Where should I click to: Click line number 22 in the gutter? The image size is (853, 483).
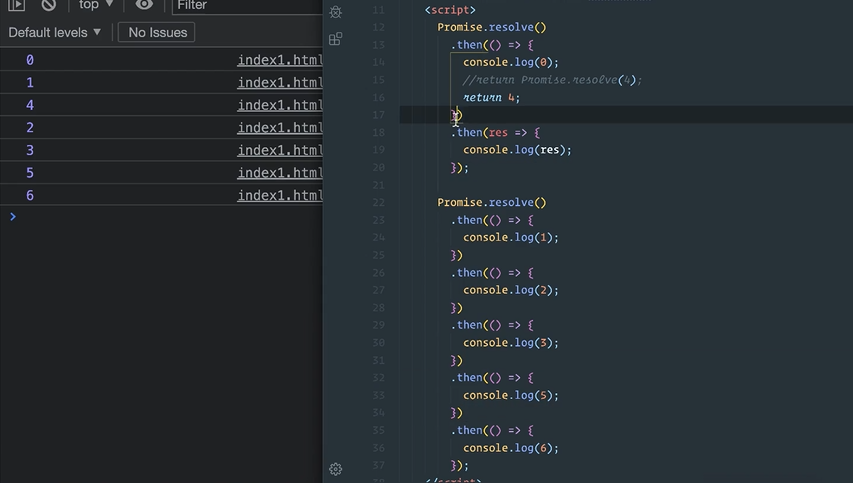379,202
